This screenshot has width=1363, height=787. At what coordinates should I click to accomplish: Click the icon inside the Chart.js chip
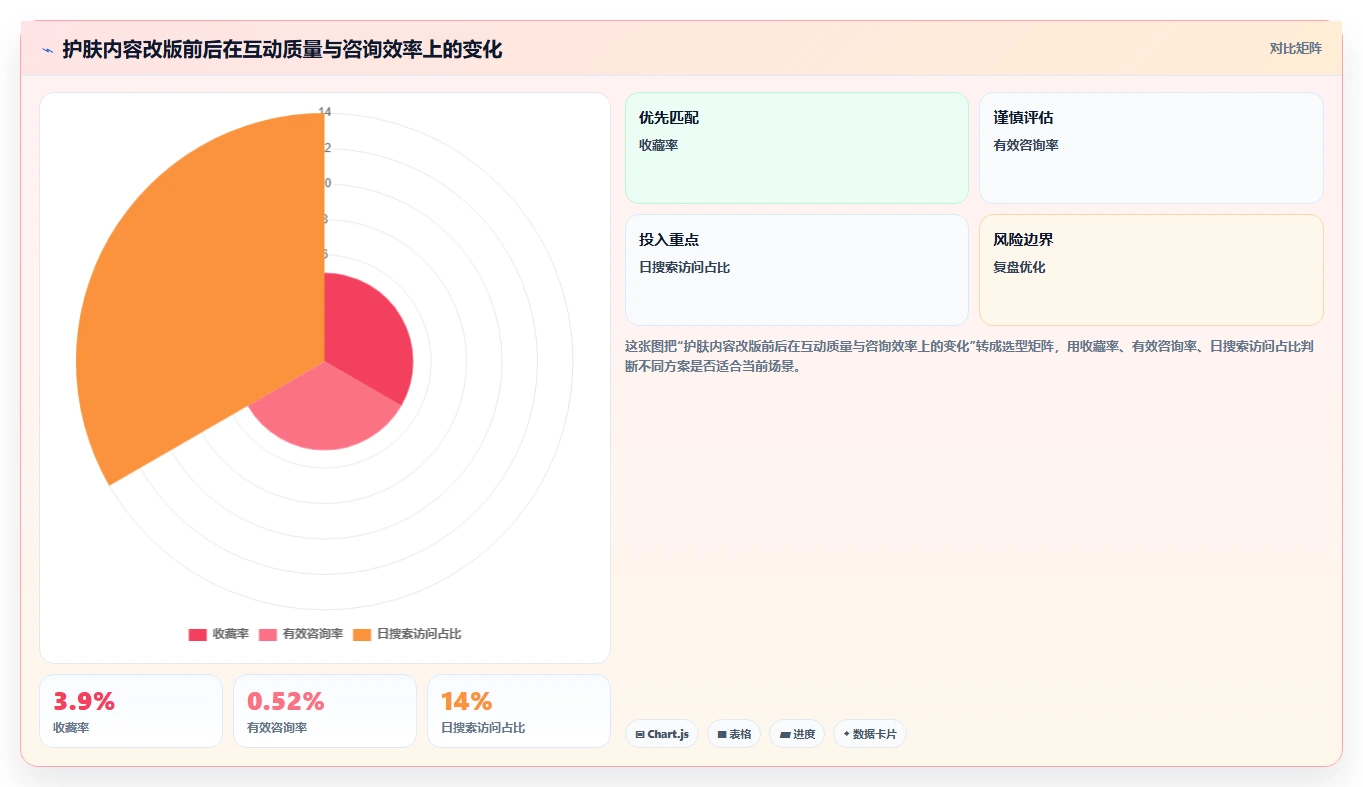coord(640,734)
